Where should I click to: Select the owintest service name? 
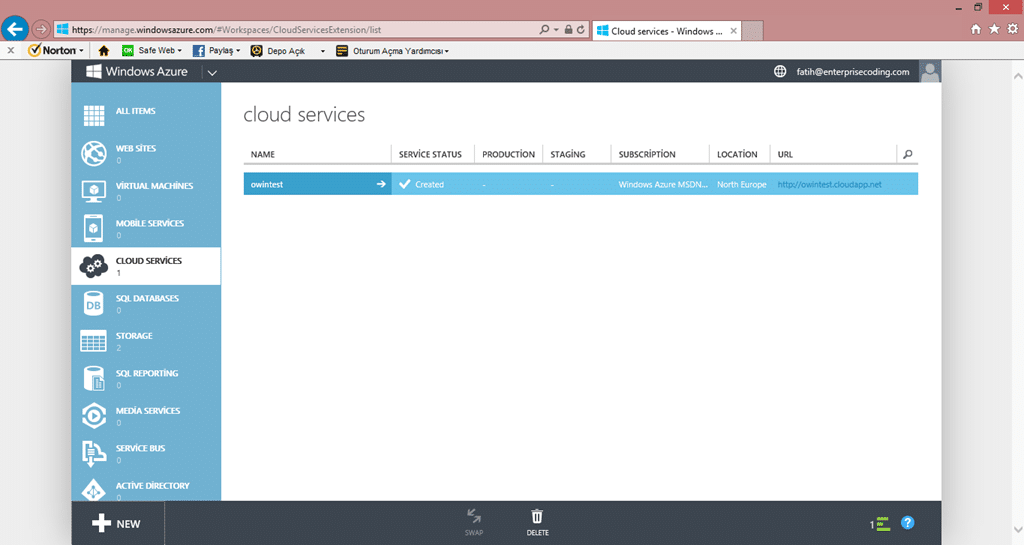pos(266,185)
